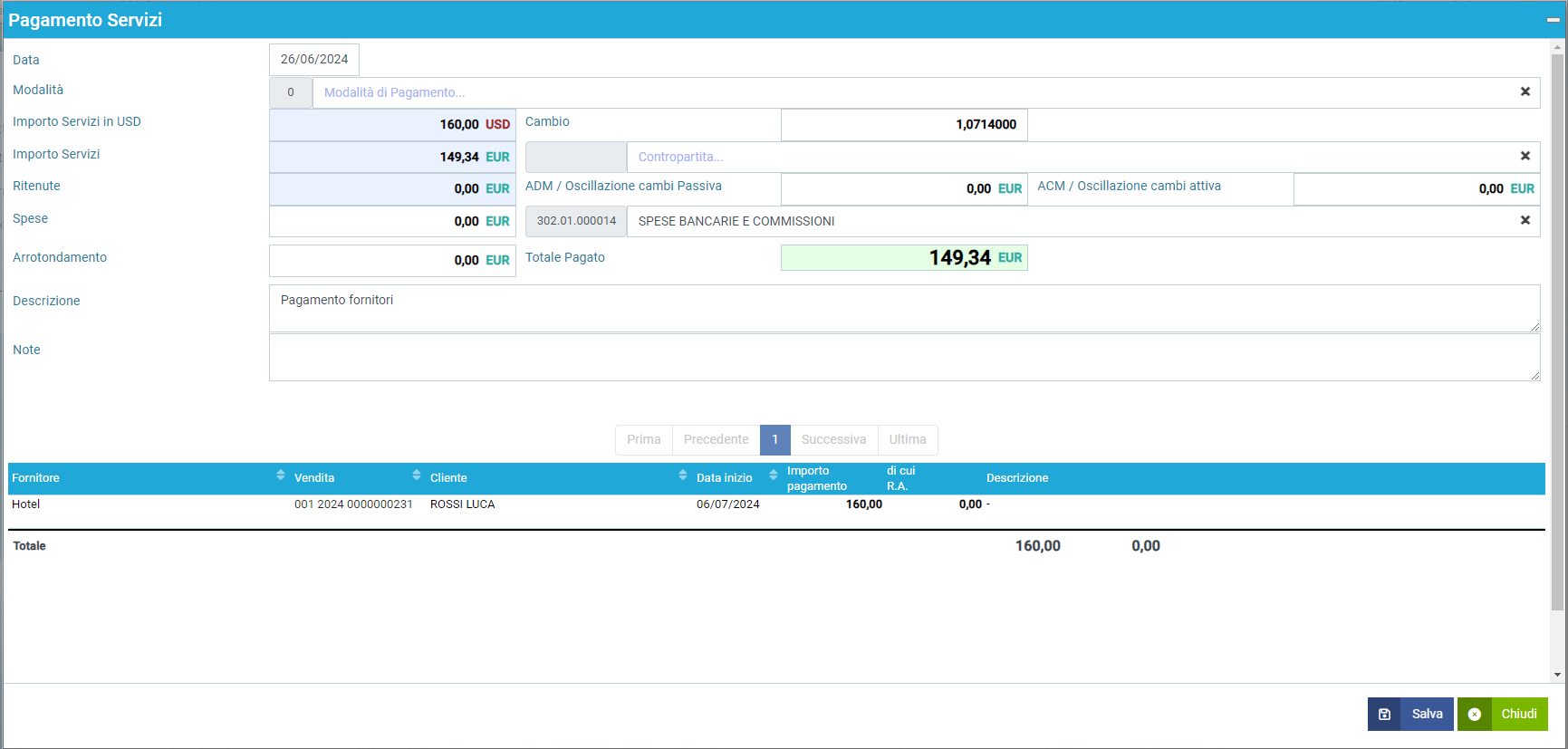This screenshot has width=1568, height=749.
Task: Click the Chiudi circle X icon
Action: (x=1475, y=714)
